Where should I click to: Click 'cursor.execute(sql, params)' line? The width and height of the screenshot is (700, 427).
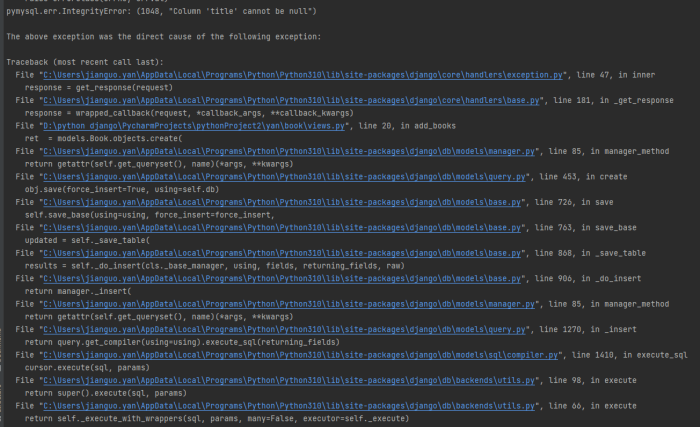(x=87, y=368)
